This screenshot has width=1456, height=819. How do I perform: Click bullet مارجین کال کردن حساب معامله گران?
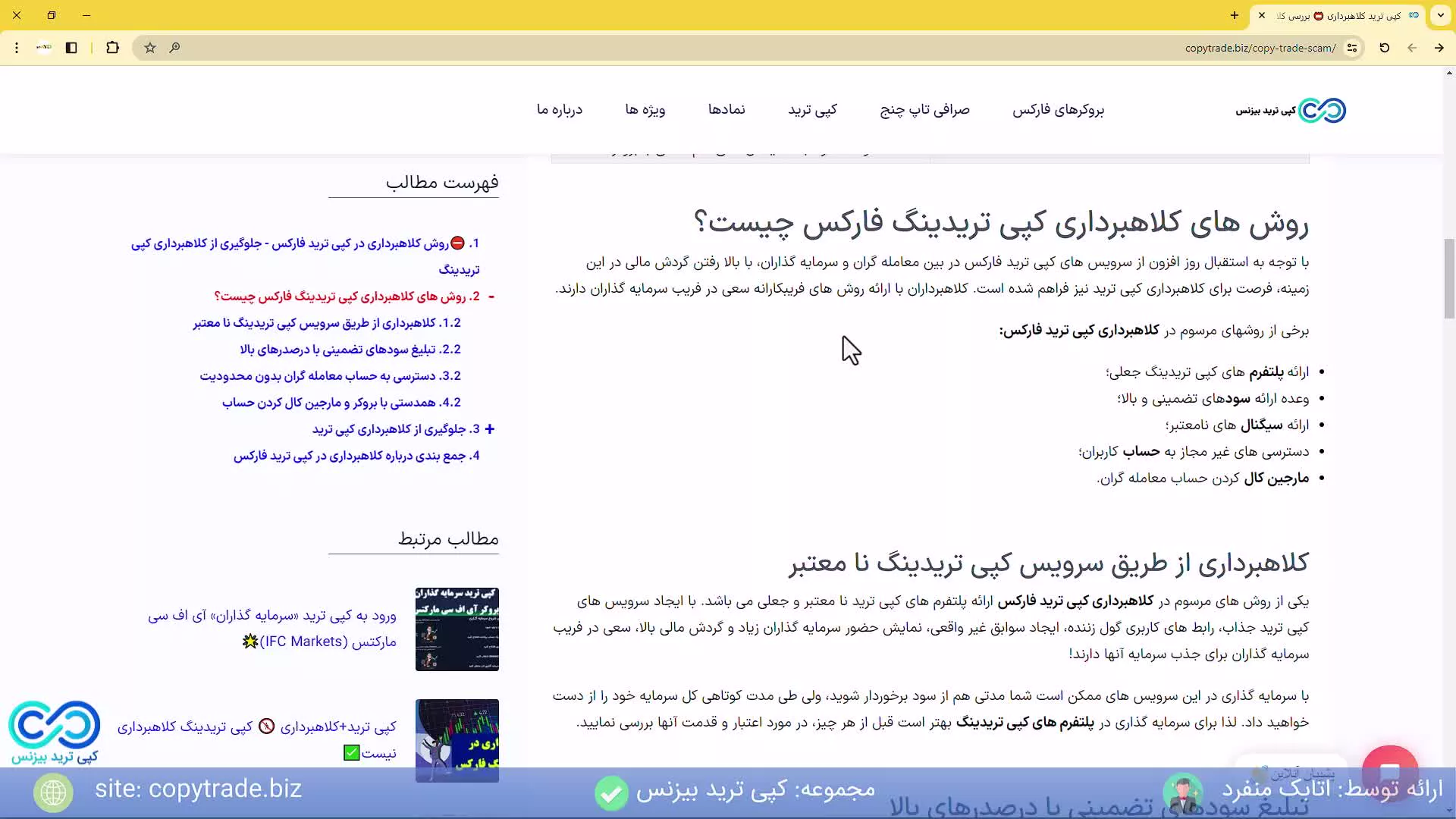click(x=1203, y=479)
